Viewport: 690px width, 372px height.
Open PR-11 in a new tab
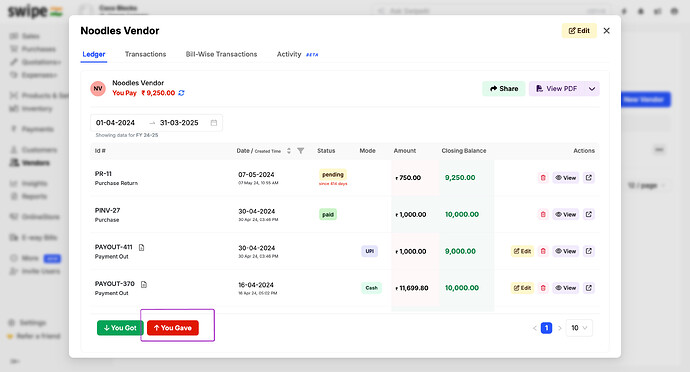[x=589, y=178]
